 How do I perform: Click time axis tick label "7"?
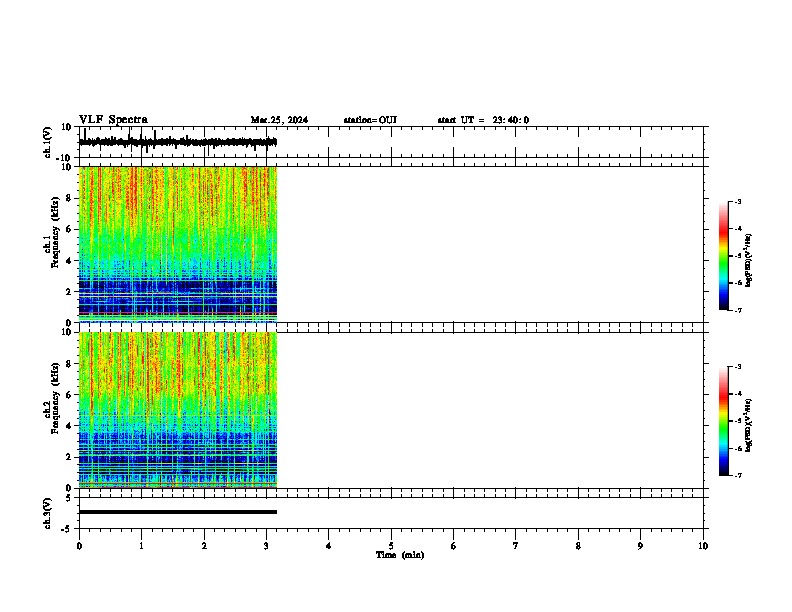[516, 546]
